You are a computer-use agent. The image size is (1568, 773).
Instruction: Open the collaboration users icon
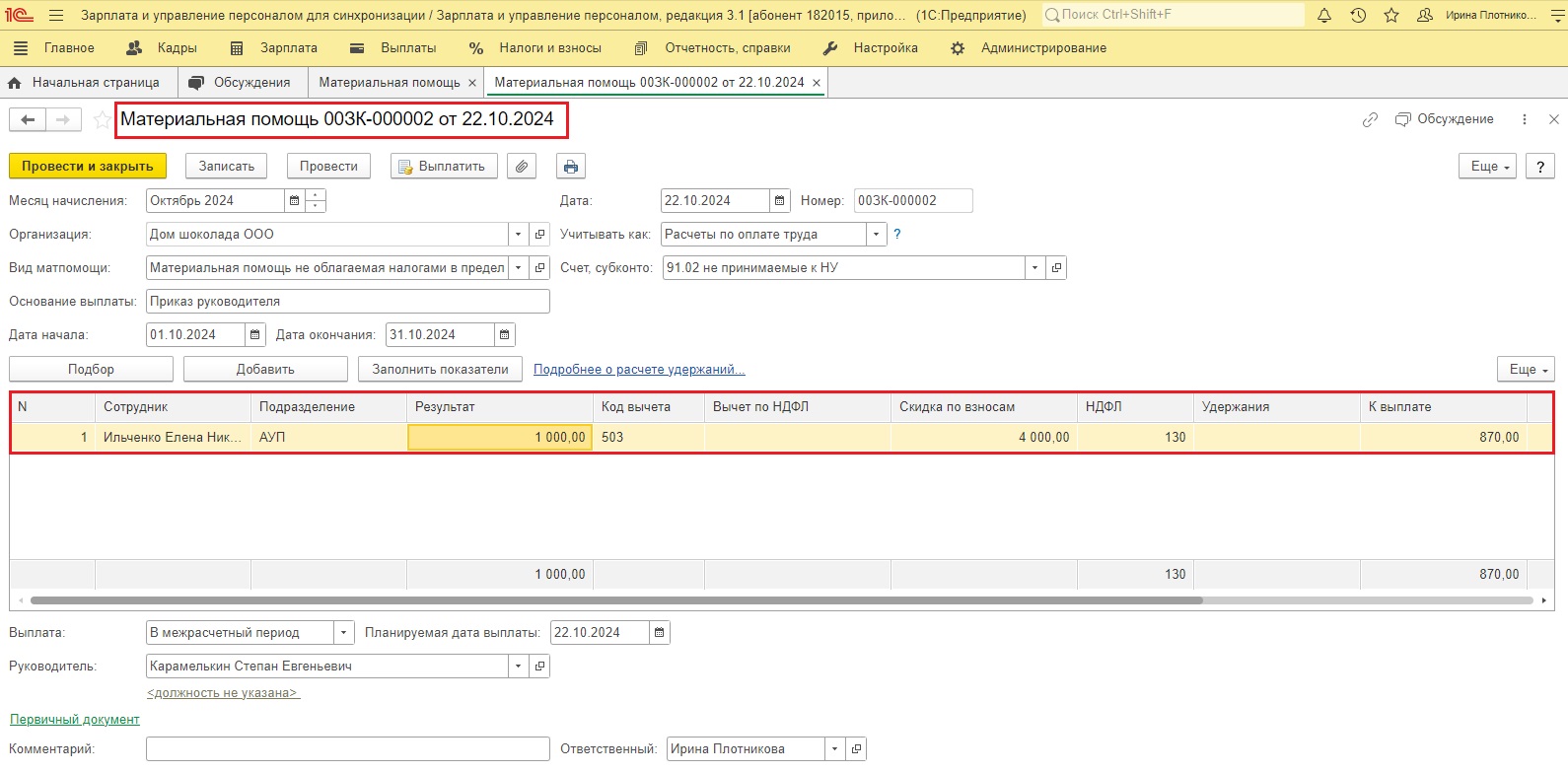click(1424, 15)
